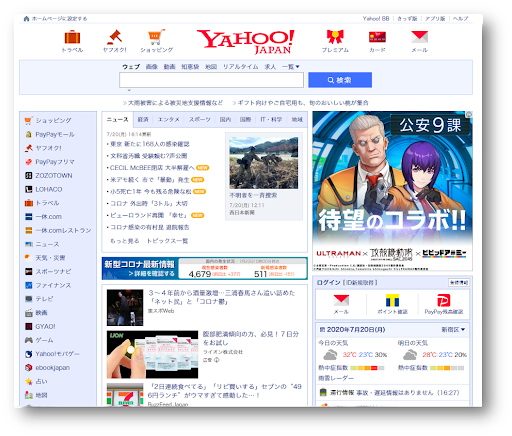Click the ログイン link
Screen dimensions: 512x436
pyautogui.click(x=328, y=283)
